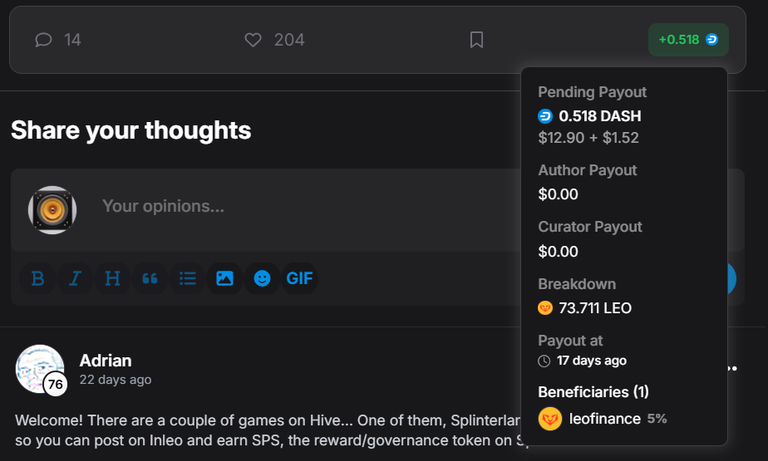Bookmark this post
Image resolution: width=768 pixels, height=461 pixels.
click(x=477, y=40)
